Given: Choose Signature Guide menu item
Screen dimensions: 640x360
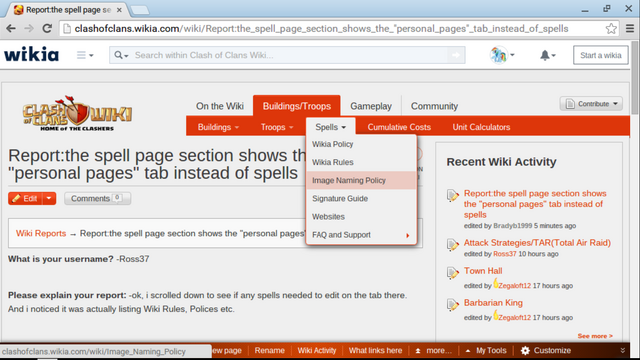Looking at the screenshot, I should pyautogui.click(x=361, y=198).
